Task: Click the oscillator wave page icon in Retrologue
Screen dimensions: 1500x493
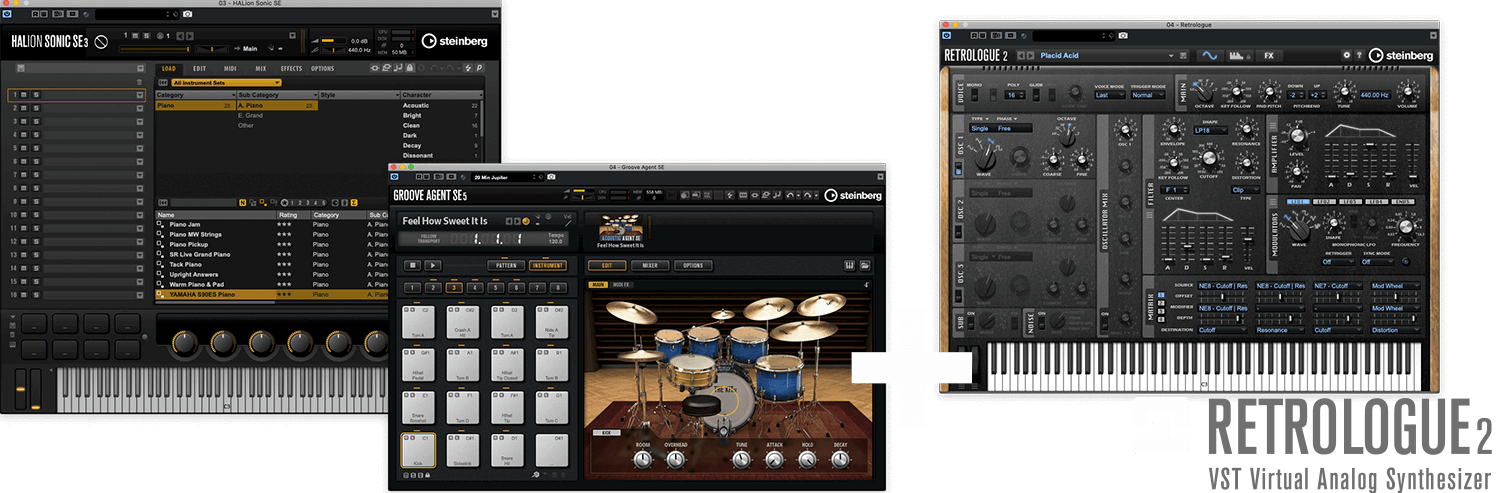Action: coord(1209,55)
